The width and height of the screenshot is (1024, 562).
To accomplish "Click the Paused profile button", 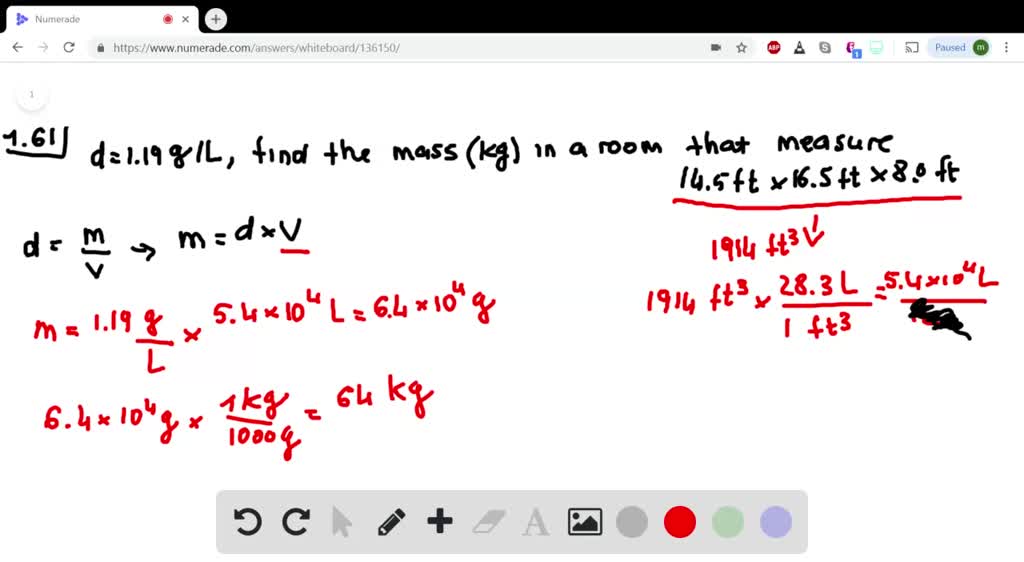I will pos(961,48).
